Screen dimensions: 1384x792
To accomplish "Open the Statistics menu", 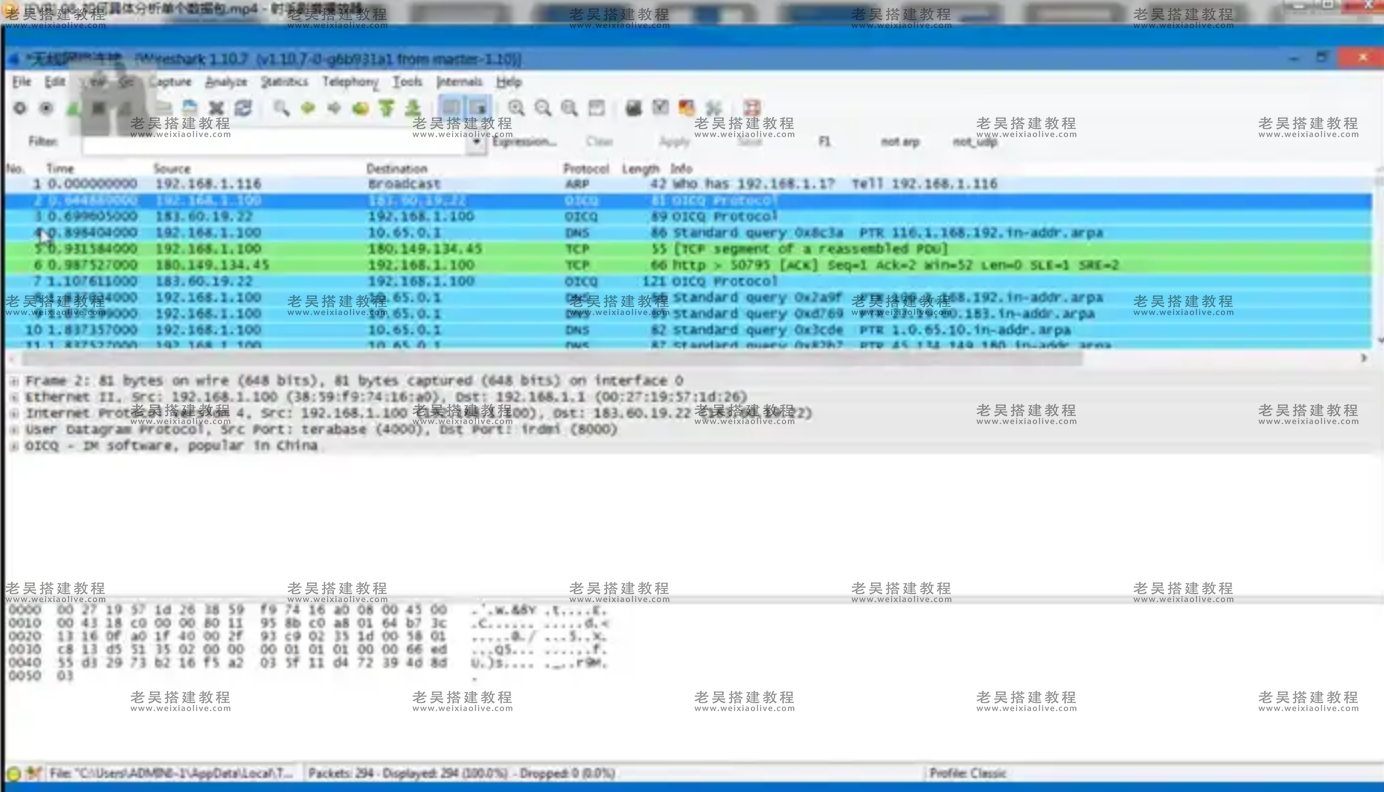I will tap(284, 82).
